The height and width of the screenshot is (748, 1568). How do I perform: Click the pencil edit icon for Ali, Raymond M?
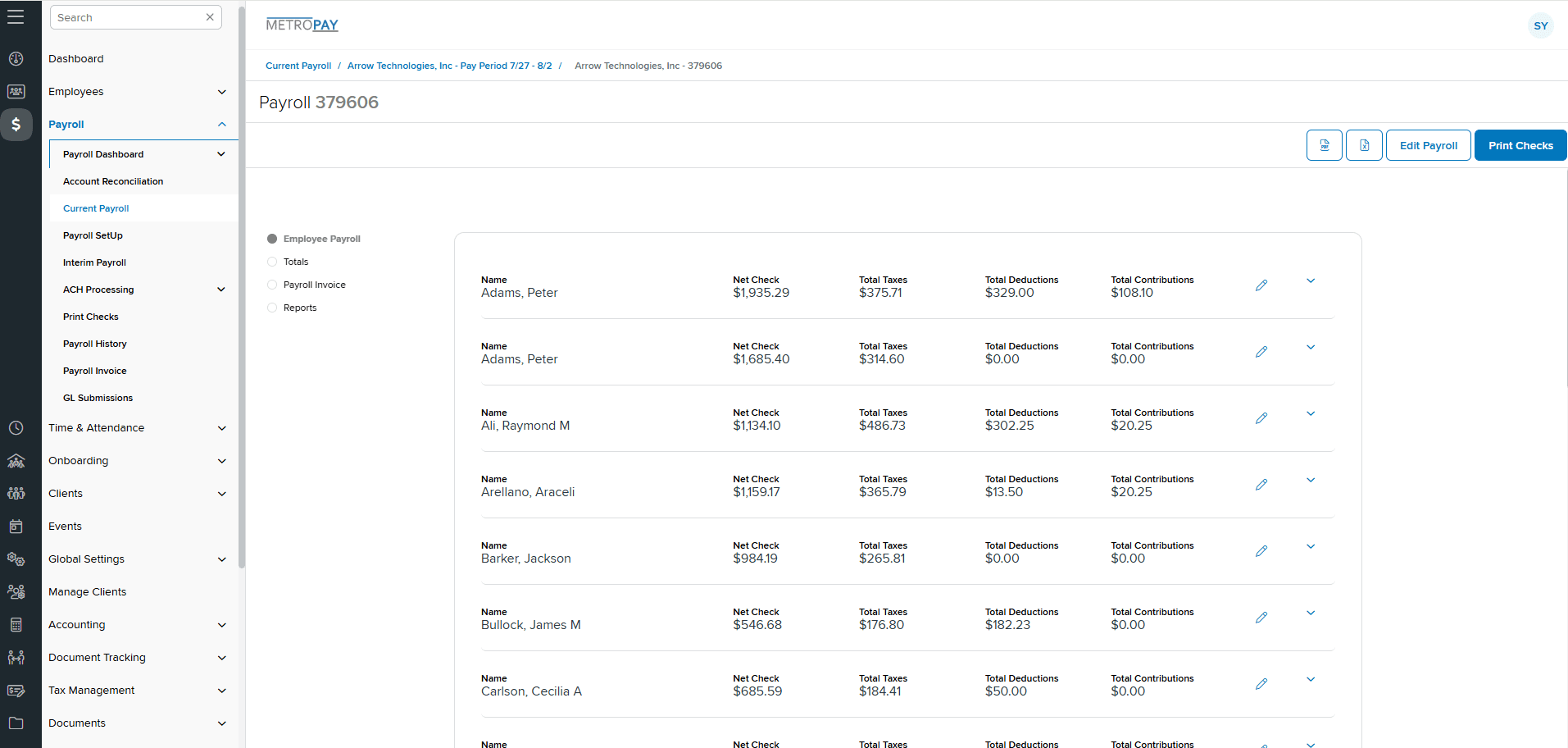point(1261,418)
